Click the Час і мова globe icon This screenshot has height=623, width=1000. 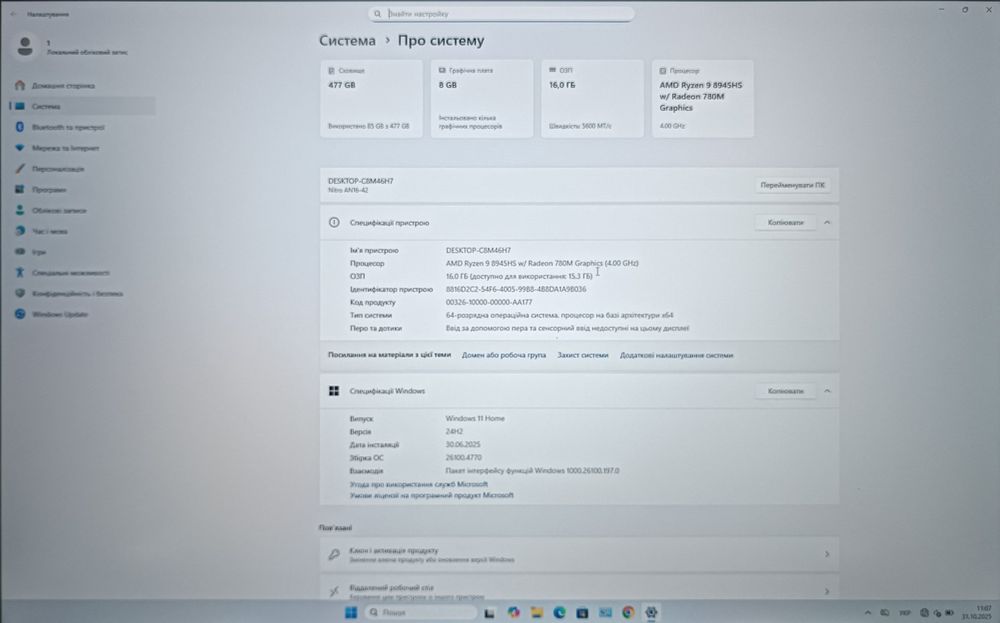[x=20, y=231]
